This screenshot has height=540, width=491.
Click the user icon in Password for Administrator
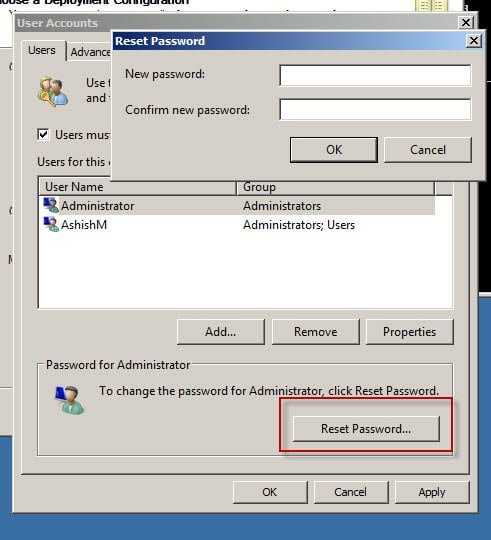click(70, 400)
